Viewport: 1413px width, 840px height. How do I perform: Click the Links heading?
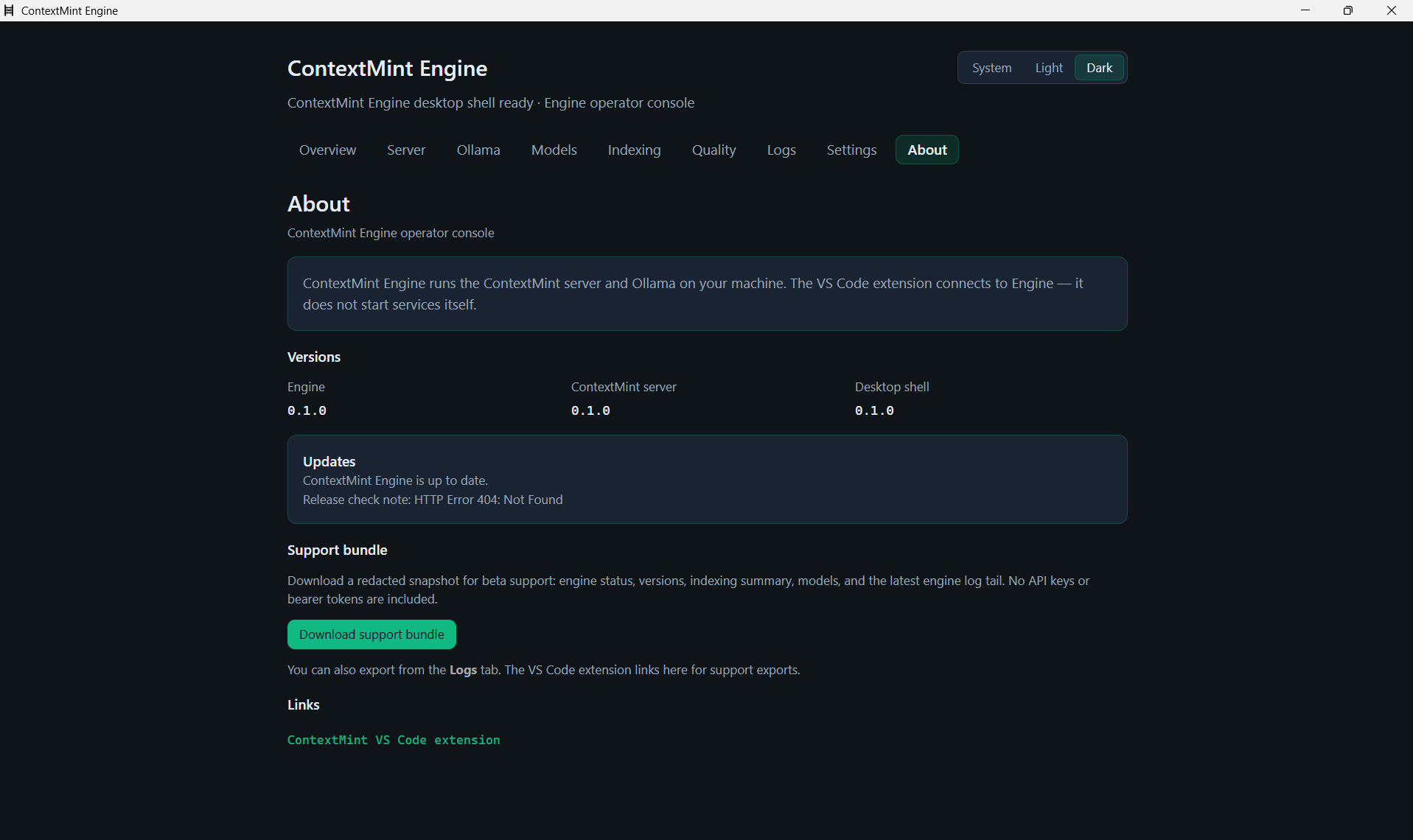coord(303,704)
